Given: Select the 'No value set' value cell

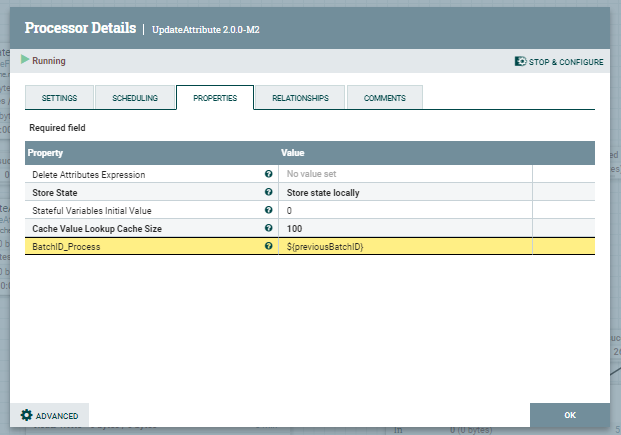Looking at the screenshot, I should [x=405, y=174].
